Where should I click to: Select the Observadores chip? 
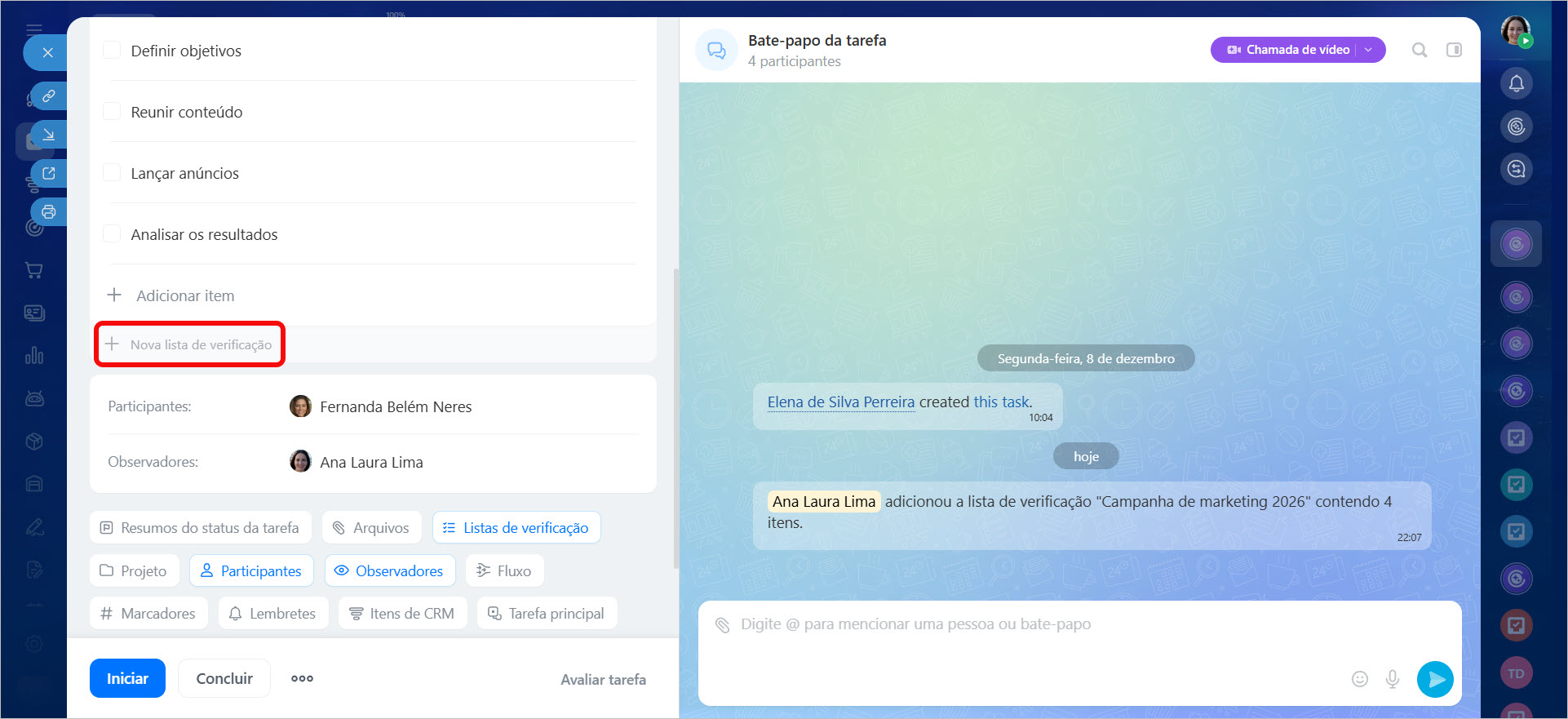[388, 570]
